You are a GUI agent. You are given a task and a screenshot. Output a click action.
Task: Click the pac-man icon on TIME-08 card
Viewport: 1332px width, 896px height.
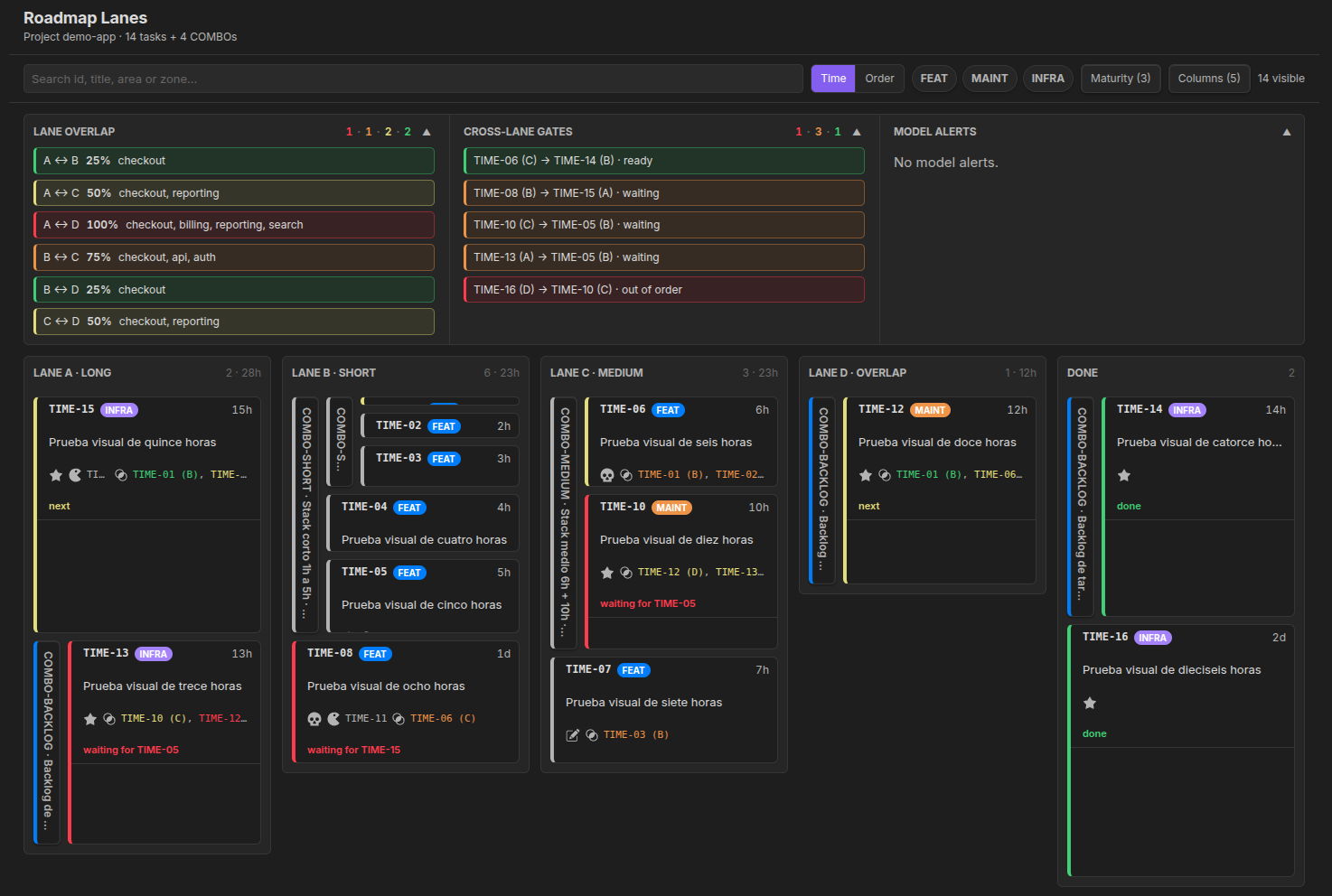tap(334, 719)
